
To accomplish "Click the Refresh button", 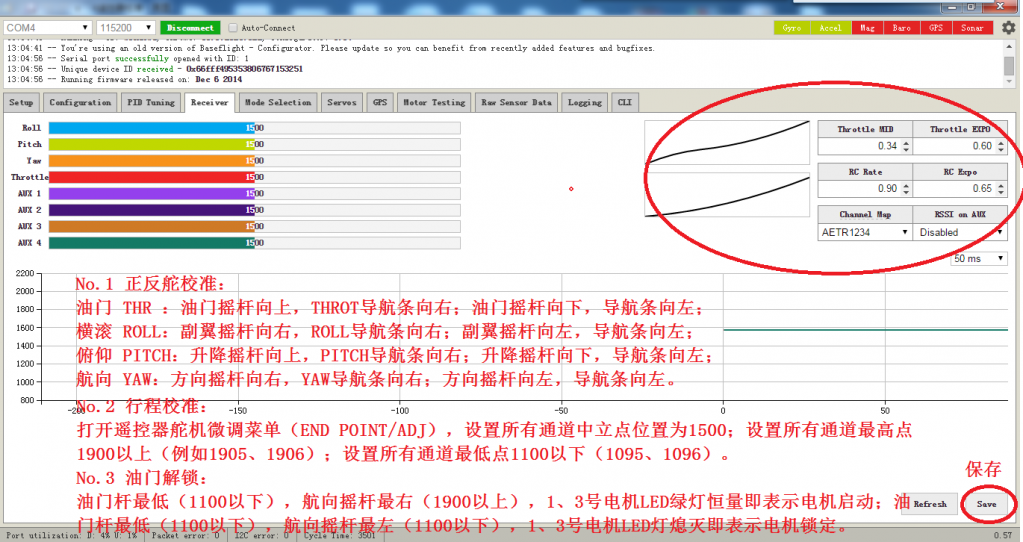I will coord(930,504).
